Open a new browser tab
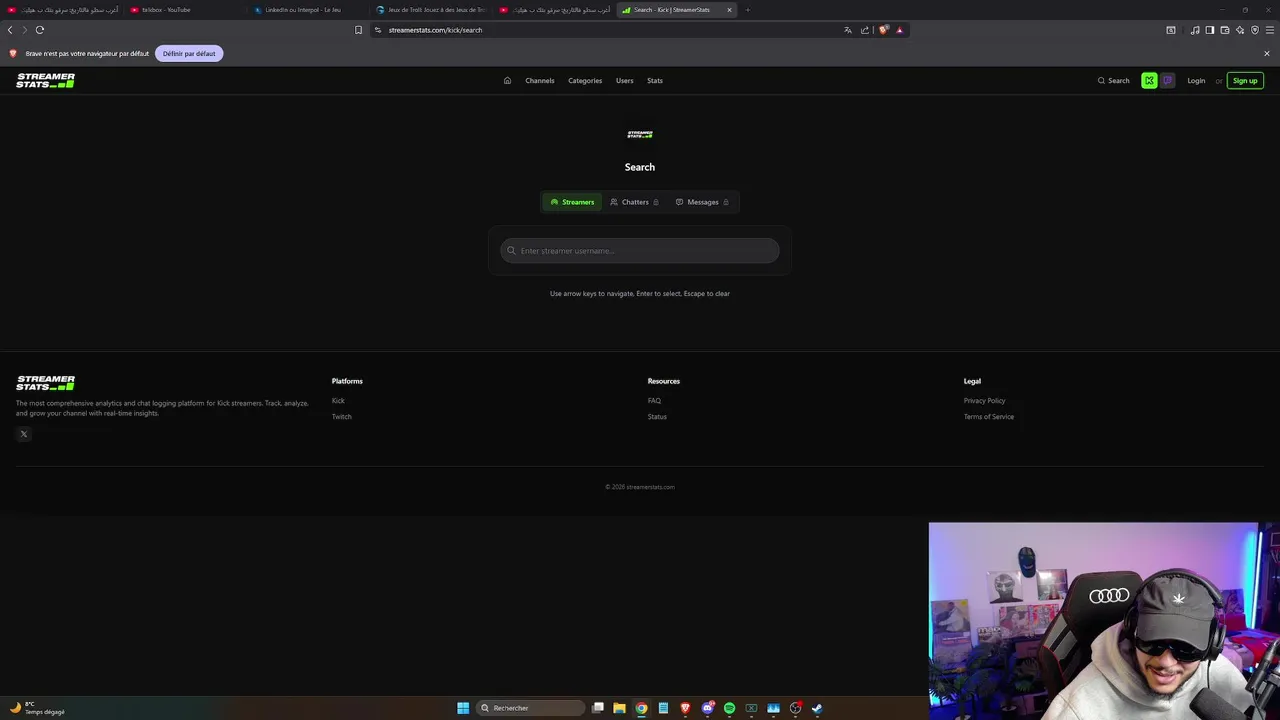This screenshot has width=1280, height=720. coord(747,10)
